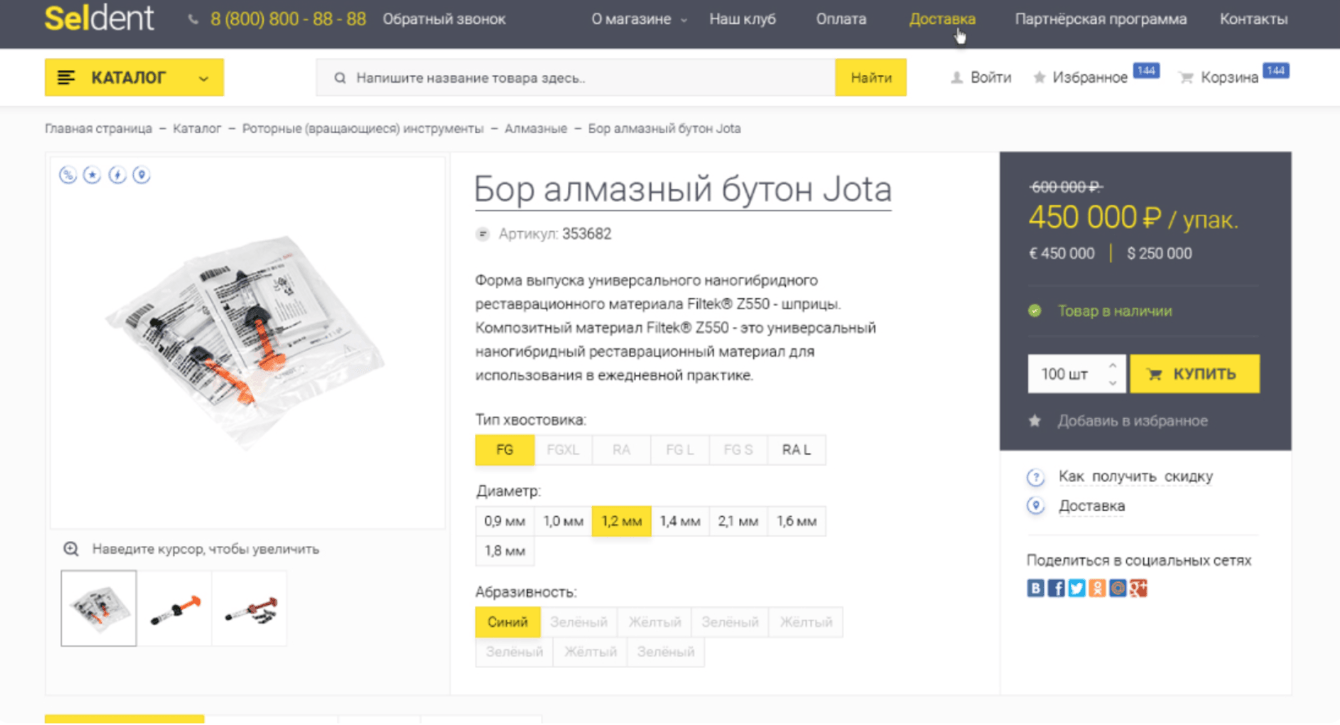Click the Как получить скидку link
Image resolution: width=1340 pixels, height=725 pixels.
pos(1135,477)
